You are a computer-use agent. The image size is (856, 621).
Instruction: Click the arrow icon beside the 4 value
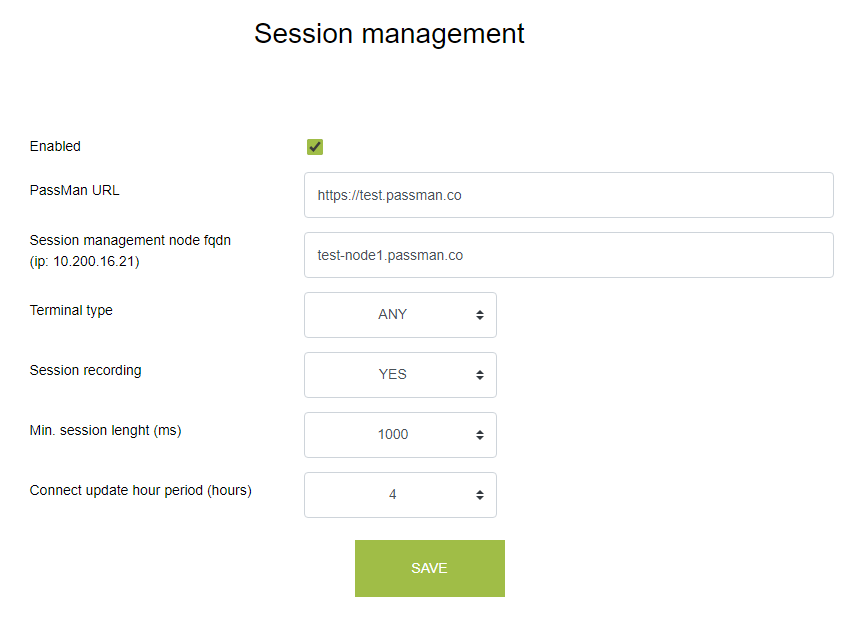pyautogui.click(x=480, y=495)
